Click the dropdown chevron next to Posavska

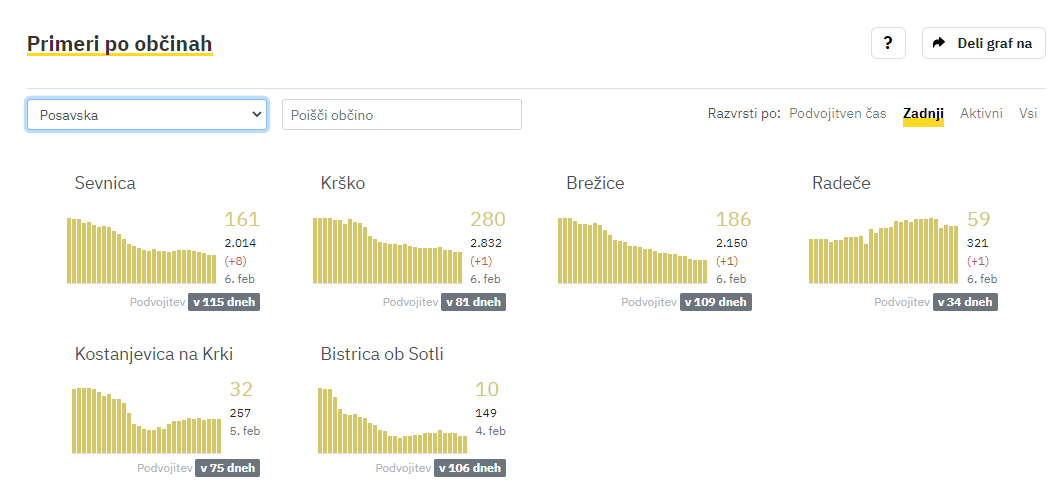coord(257,114)
